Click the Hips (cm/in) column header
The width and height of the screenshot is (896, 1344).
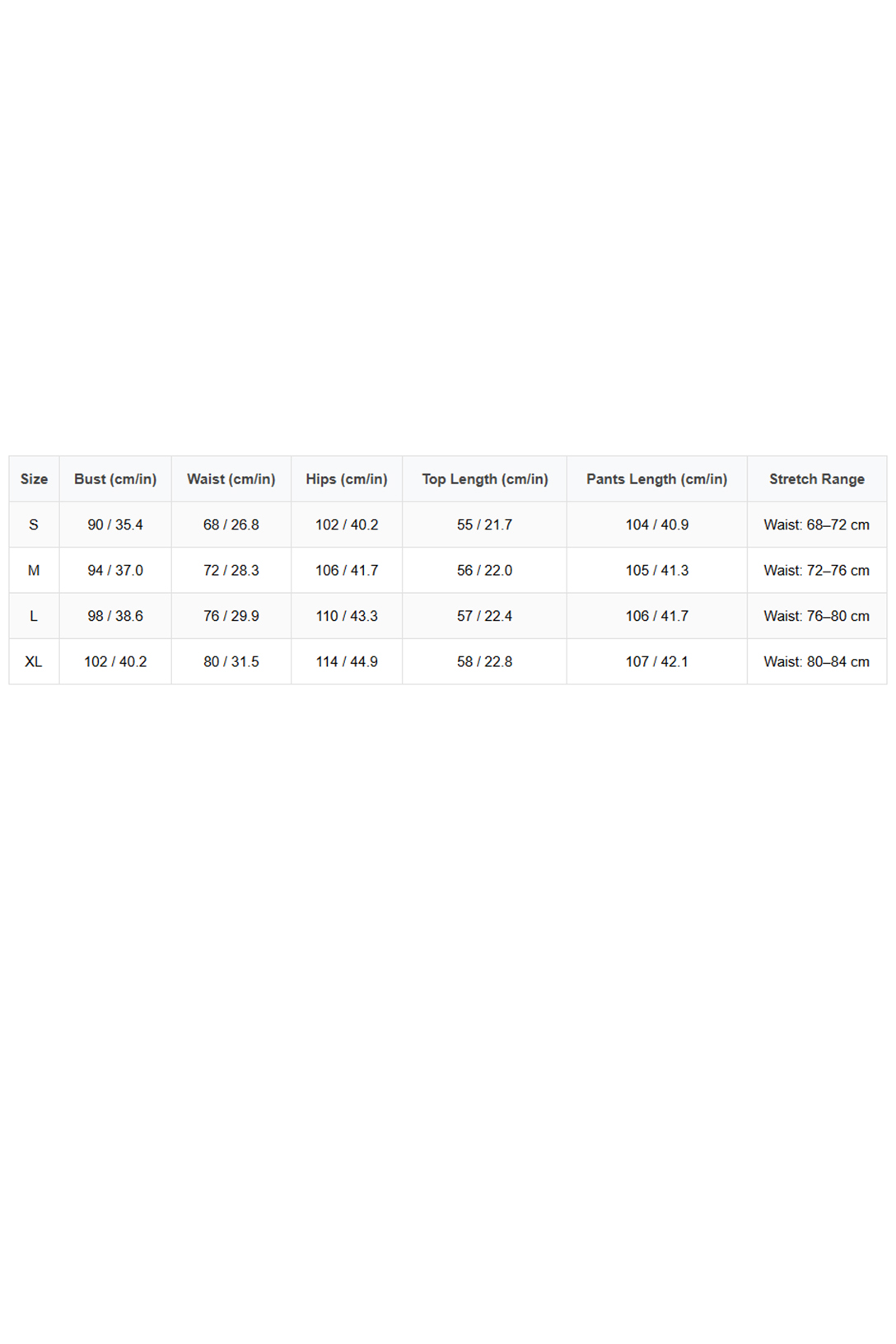click(x=347, y=479)
